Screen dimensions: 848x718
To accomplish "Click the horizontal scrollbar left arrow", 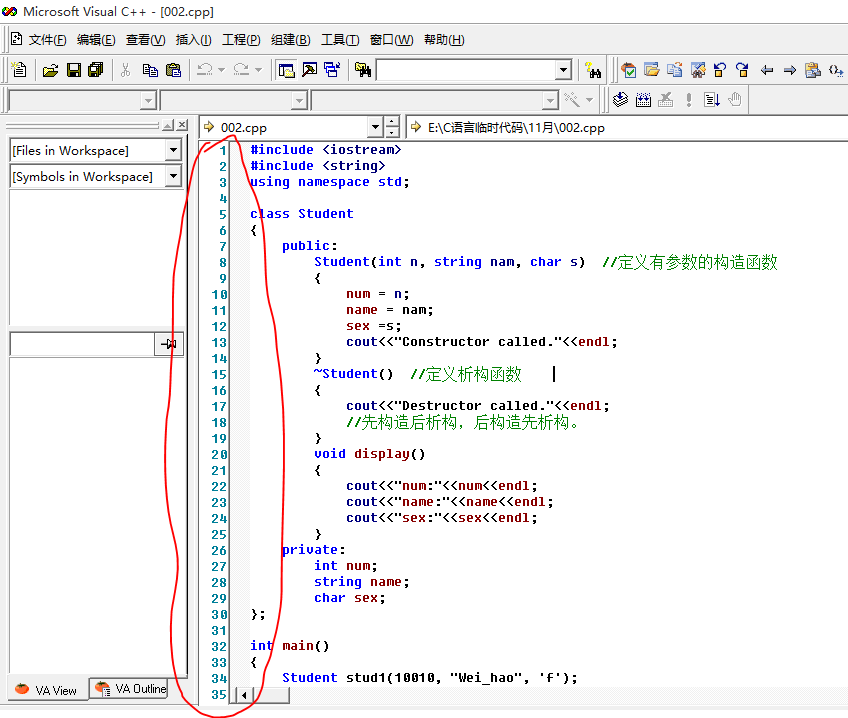I will click(x=243, y=694).
